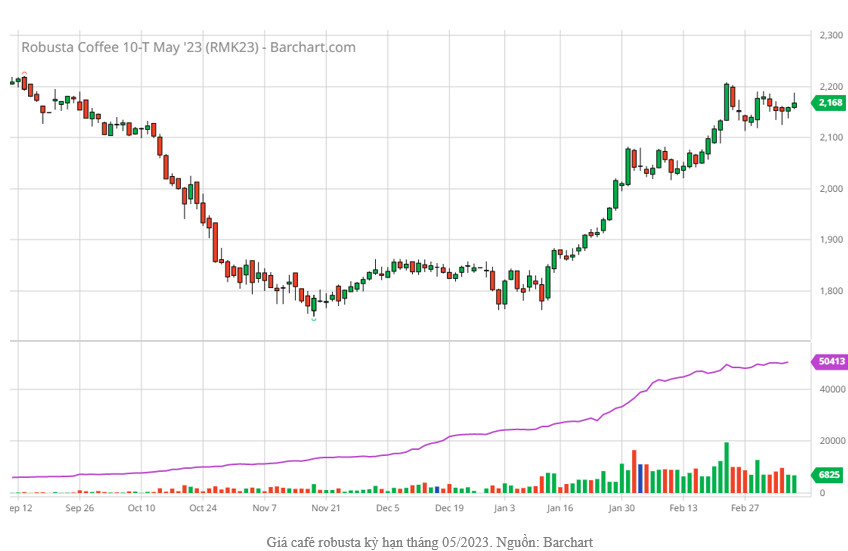Click the 2,300 price axis label
Image resolution: width=848 pixels, height=551 pixels.
(x=831, y=35)
